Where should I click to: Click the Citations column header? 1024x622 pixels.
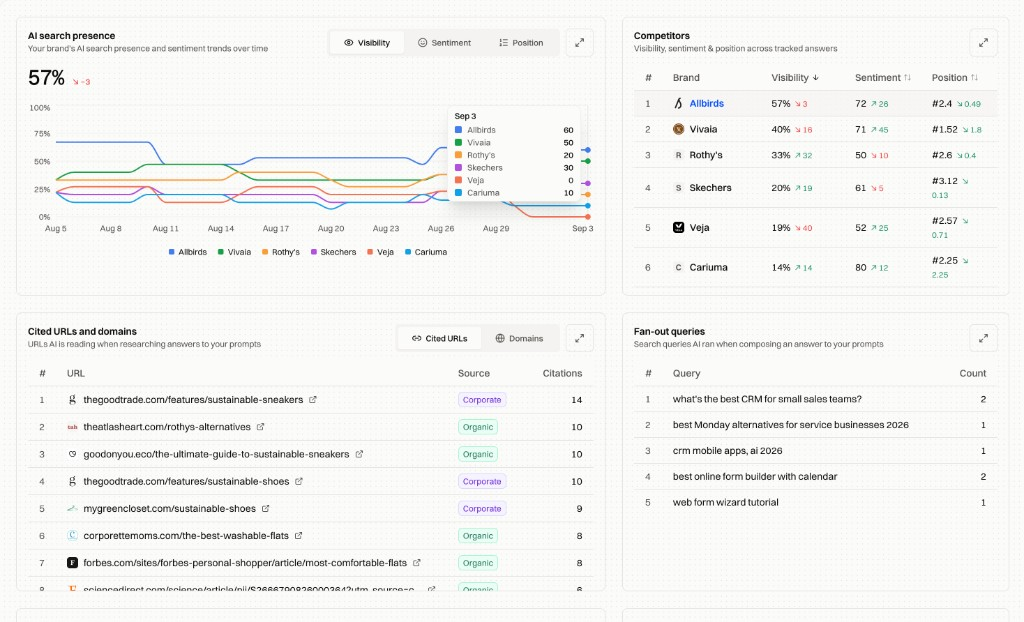tap(562, 374)
